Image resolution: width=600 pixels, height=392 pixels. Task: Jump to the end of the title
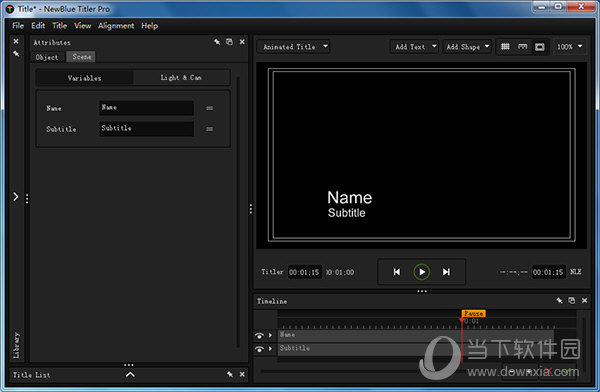coord(446,272)
